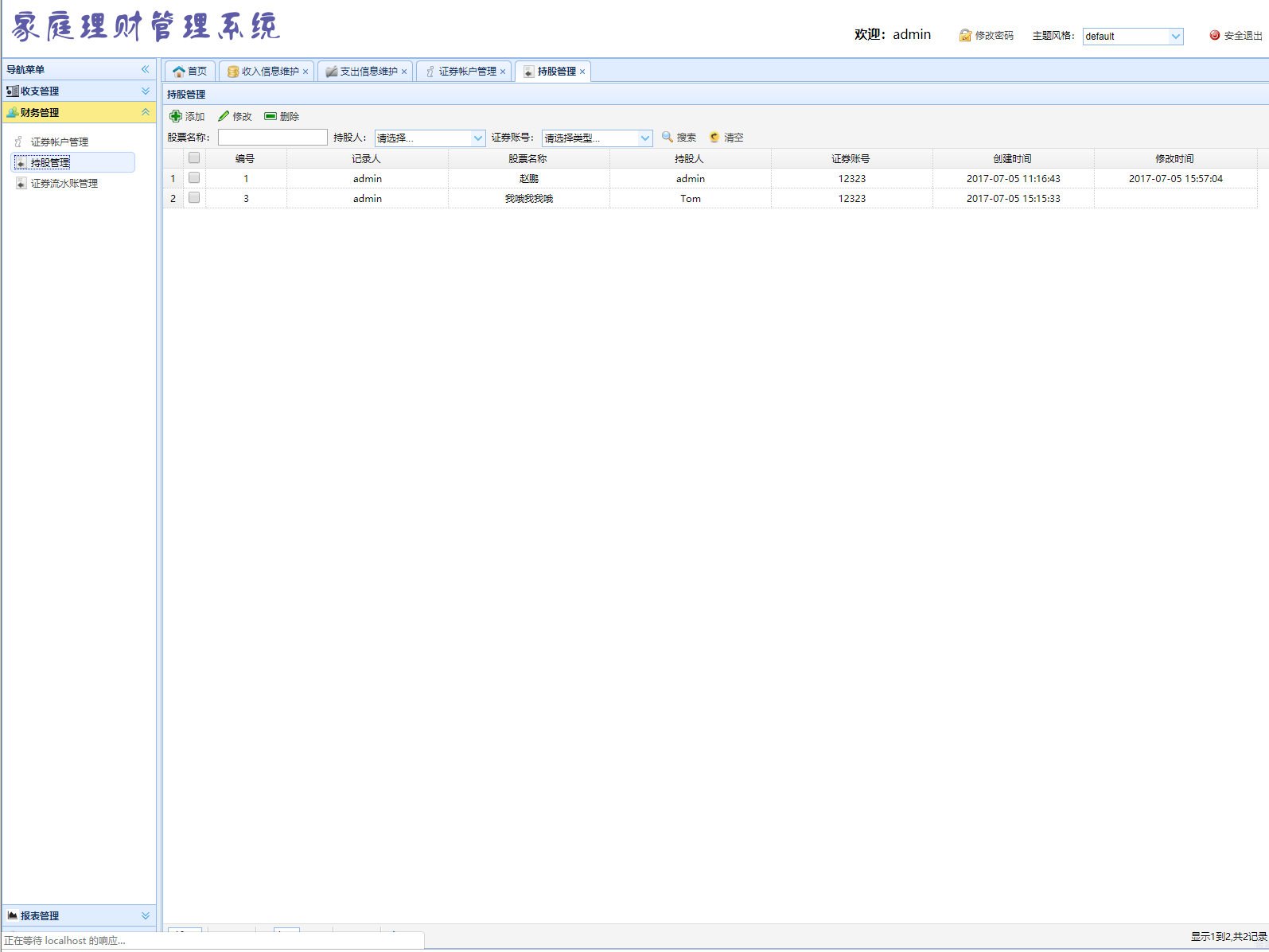
Task: Click the 证券账号 column header in table
Action: tap(851, 158)
